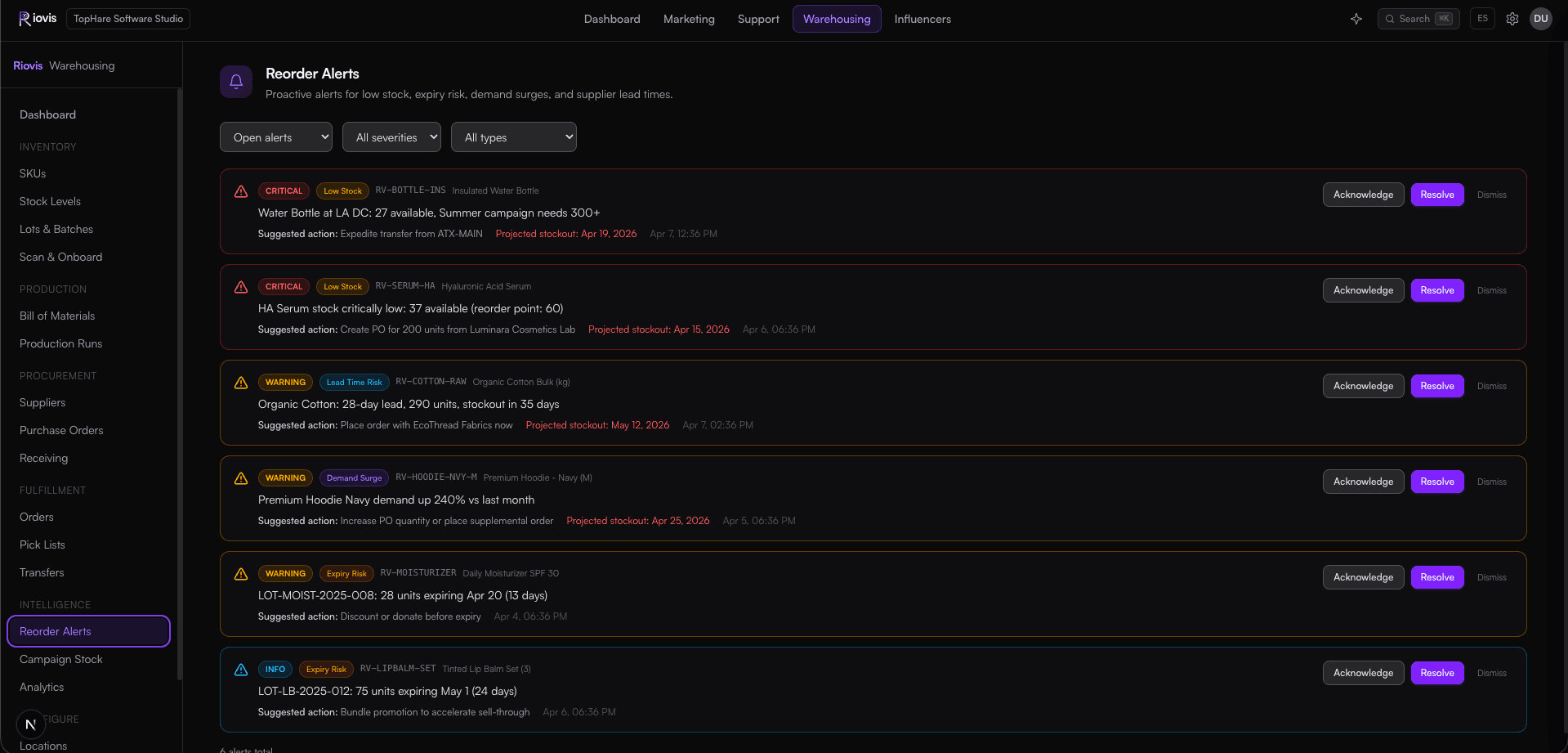Open the DU user avatar menu
This screenshot has width=1568, height=753.
[1541, 19]
